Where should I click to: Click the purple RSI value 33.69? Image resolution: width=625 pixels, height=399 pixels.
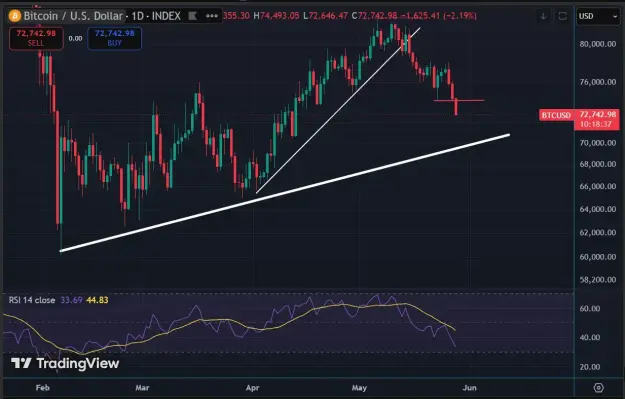(71, 300)
